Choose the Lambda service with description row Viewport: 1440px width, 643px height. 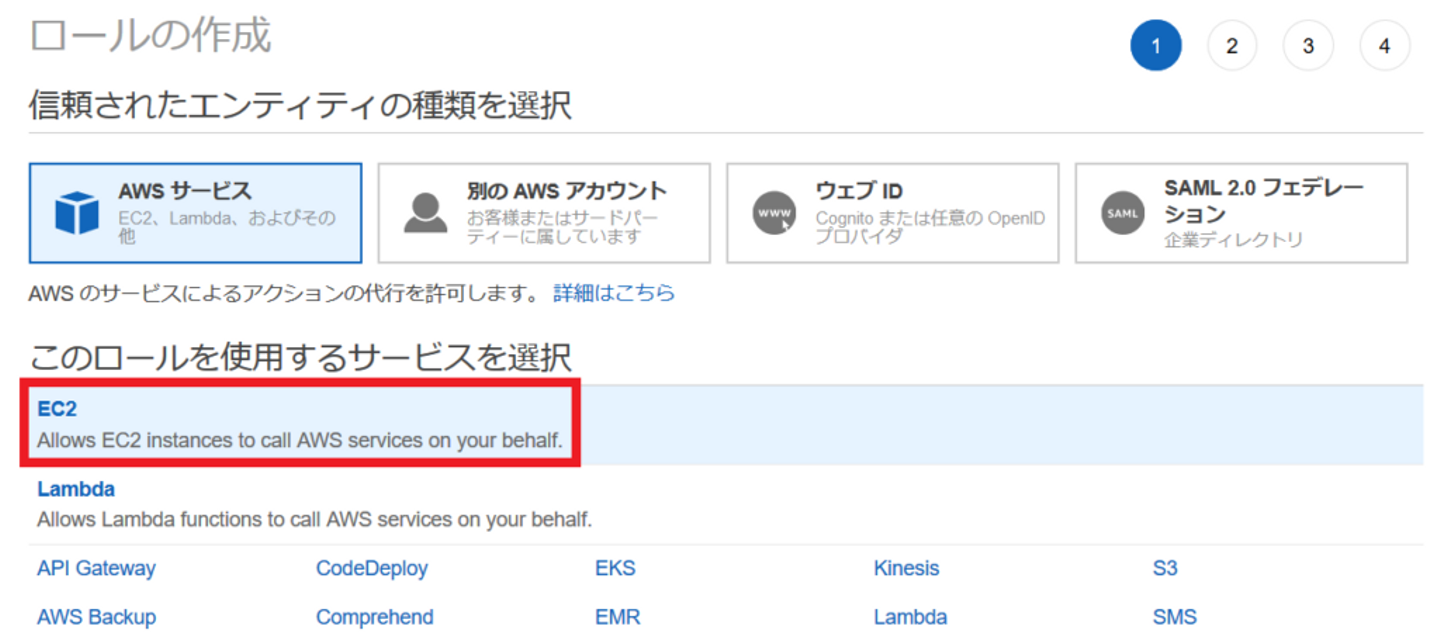pyautogui.click(x=725, y=505)
